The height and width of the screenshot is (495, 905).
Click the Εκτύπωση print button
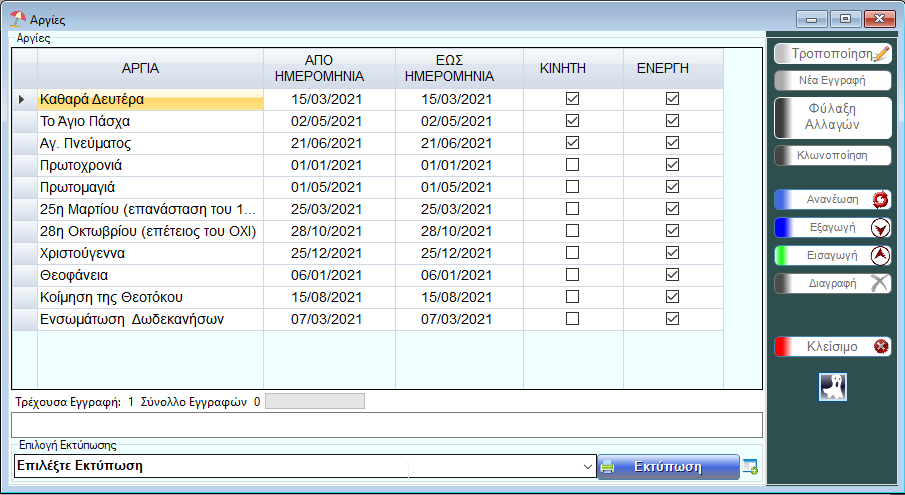[668, 467]
